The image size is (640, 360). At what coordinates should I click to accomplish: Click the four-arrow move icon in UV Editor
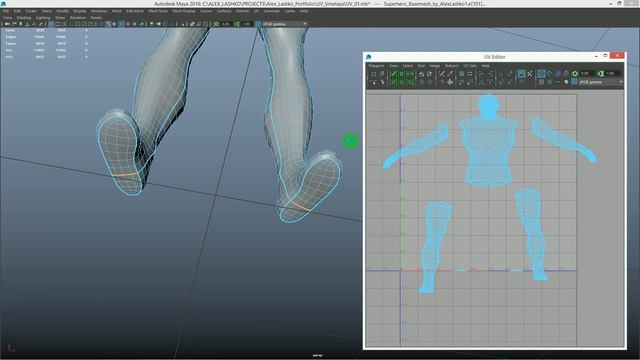click(x=450, y=82)
